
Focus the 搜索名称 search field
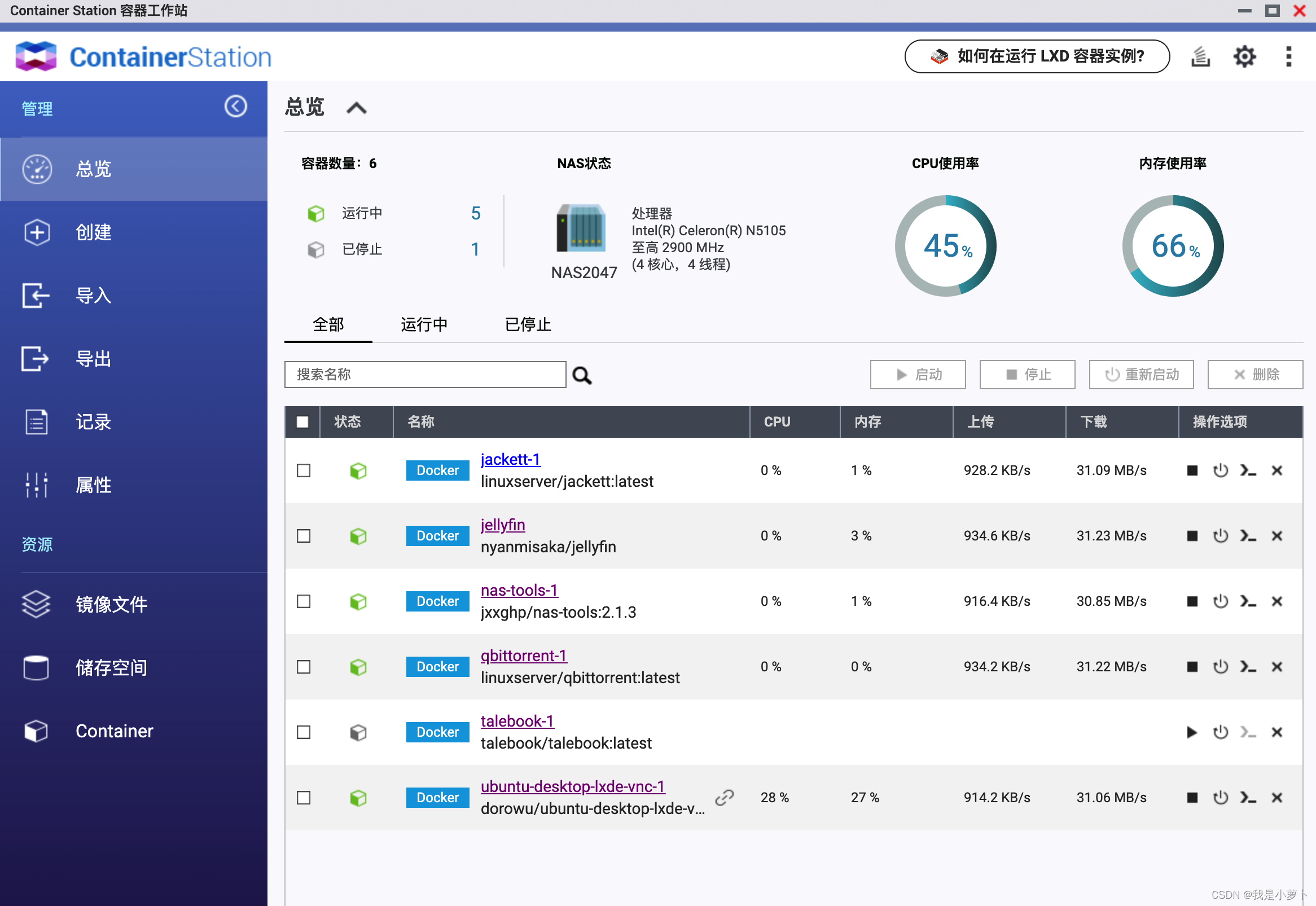click(425, 375)
